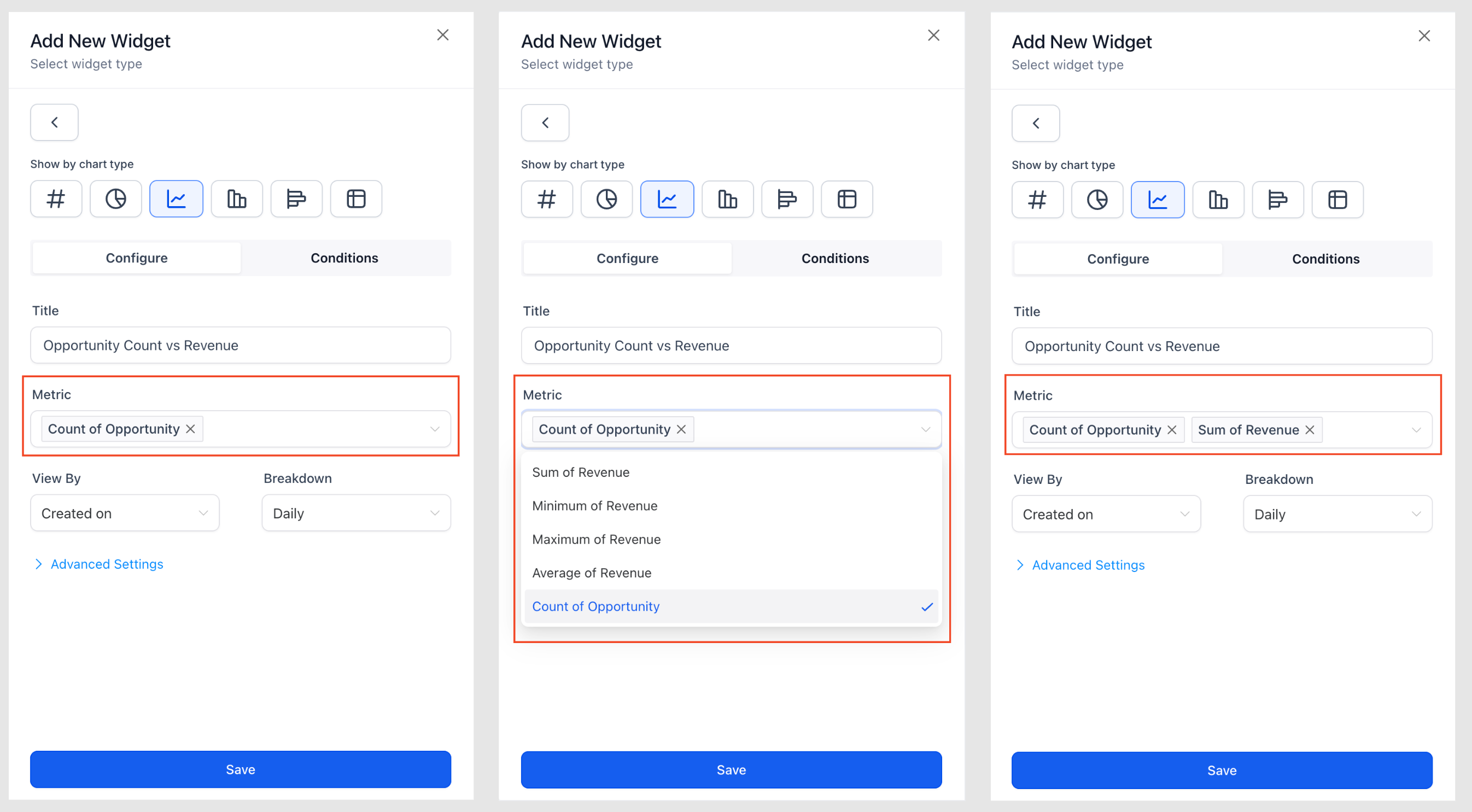
Task: Select the line chart type in left panel
Action: (x=176, y=199)
